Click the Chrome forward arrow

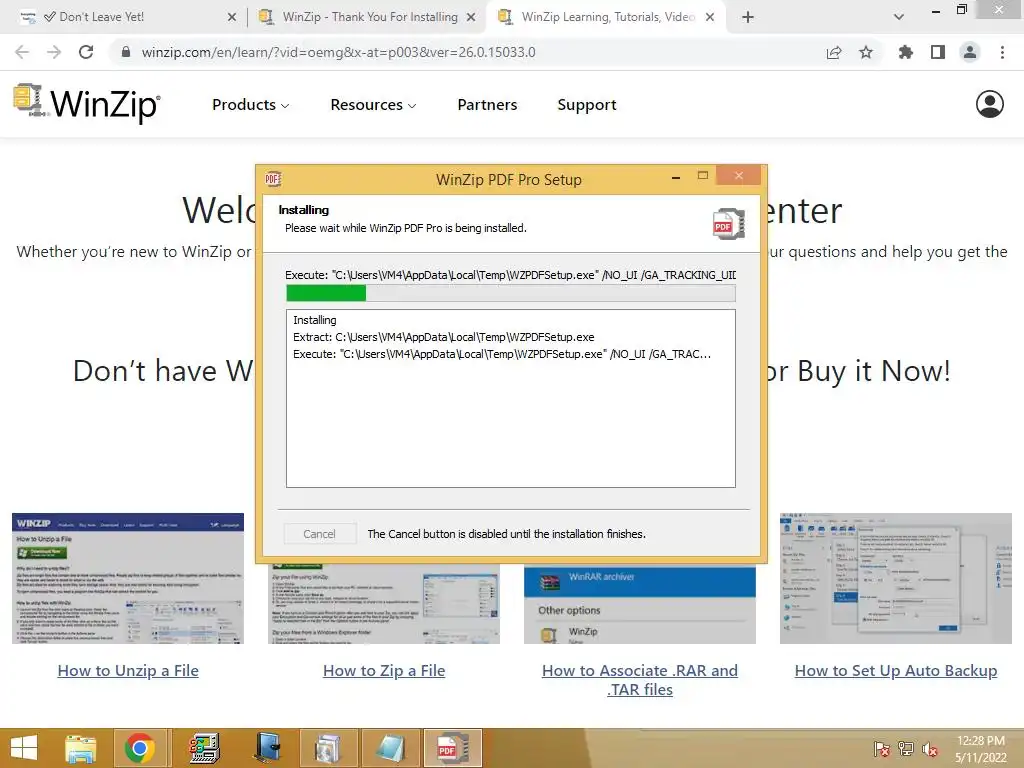(x=54, y=52)
